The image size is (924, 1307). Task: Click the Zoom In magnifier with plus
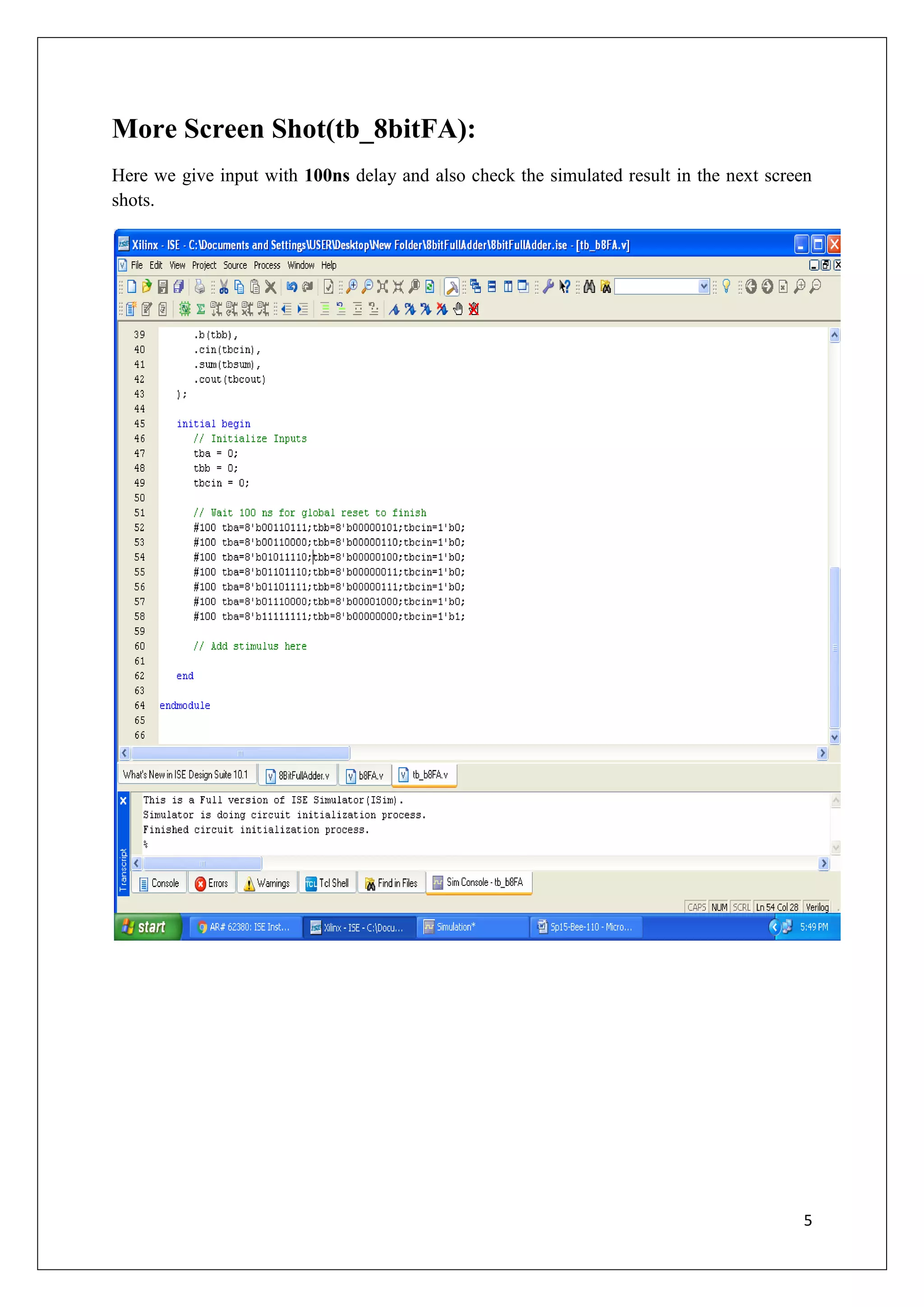351,286
